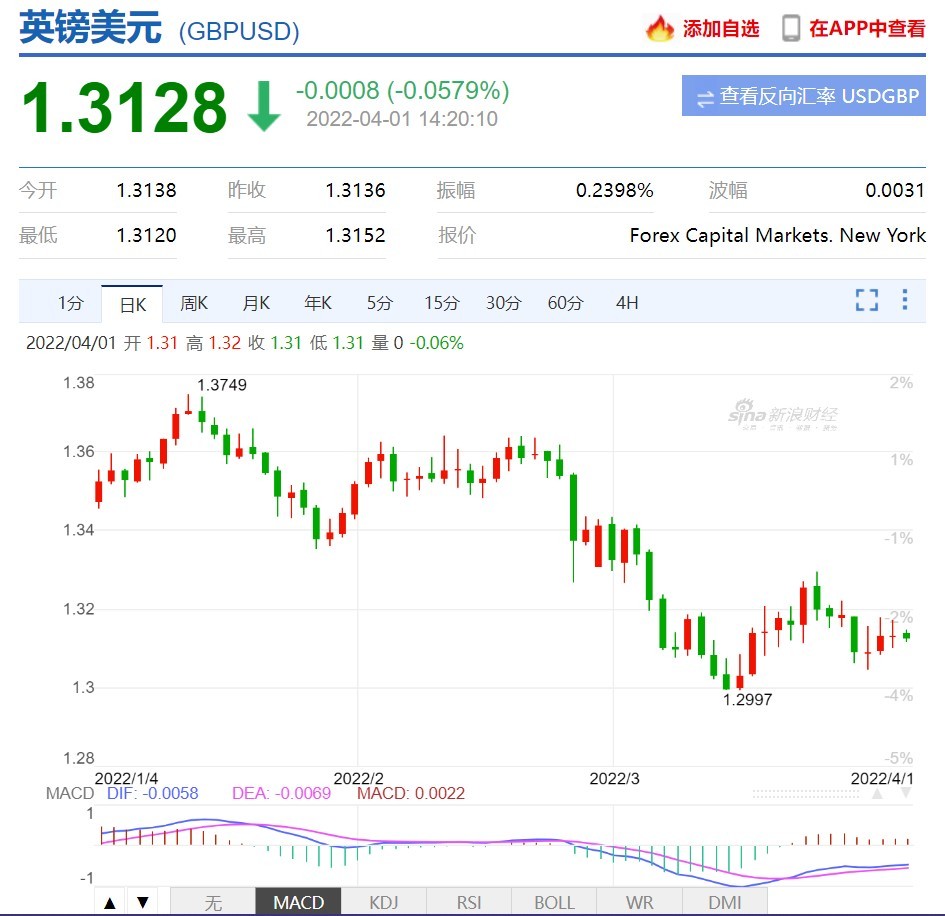Viewport: 945px width, 916px height.
Task: Click the up-arrow indicator button
Action: (110, 902)
